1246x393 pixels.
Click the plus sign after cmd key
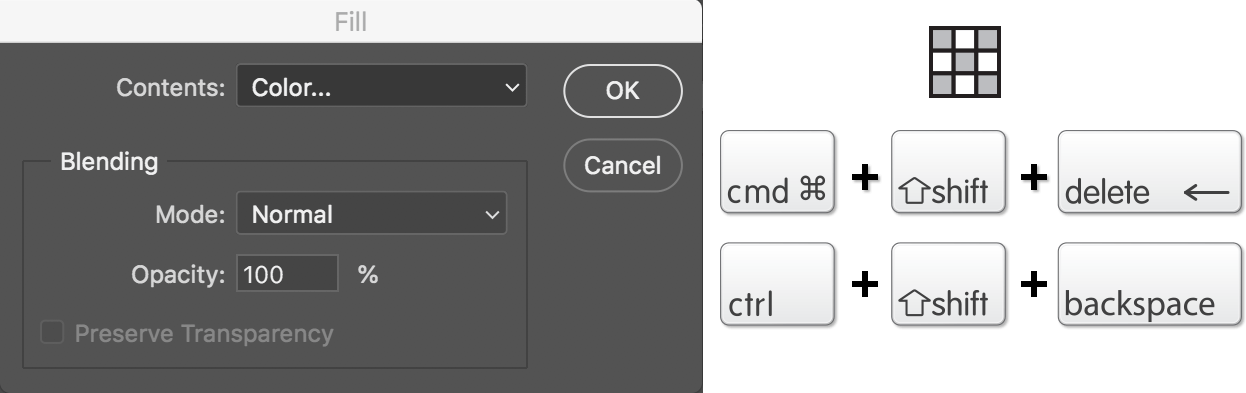point(863,178)
